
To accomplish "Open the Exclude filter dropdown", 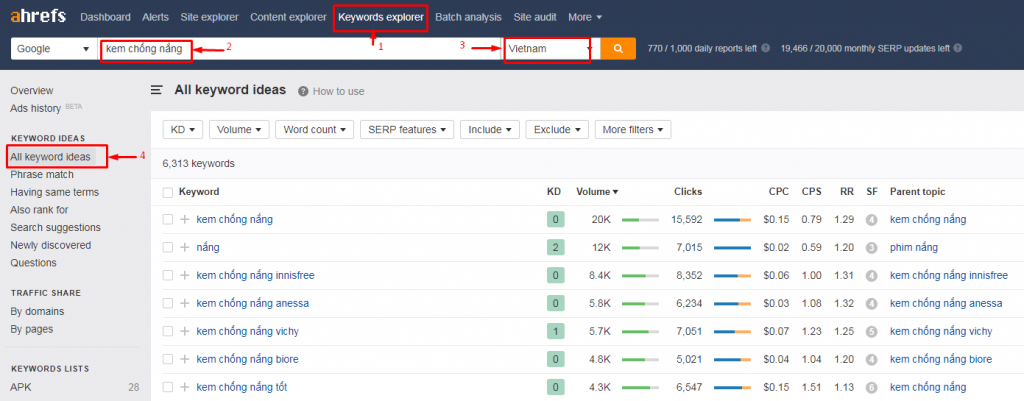I will pyautogui.click(x=557, y=129).
